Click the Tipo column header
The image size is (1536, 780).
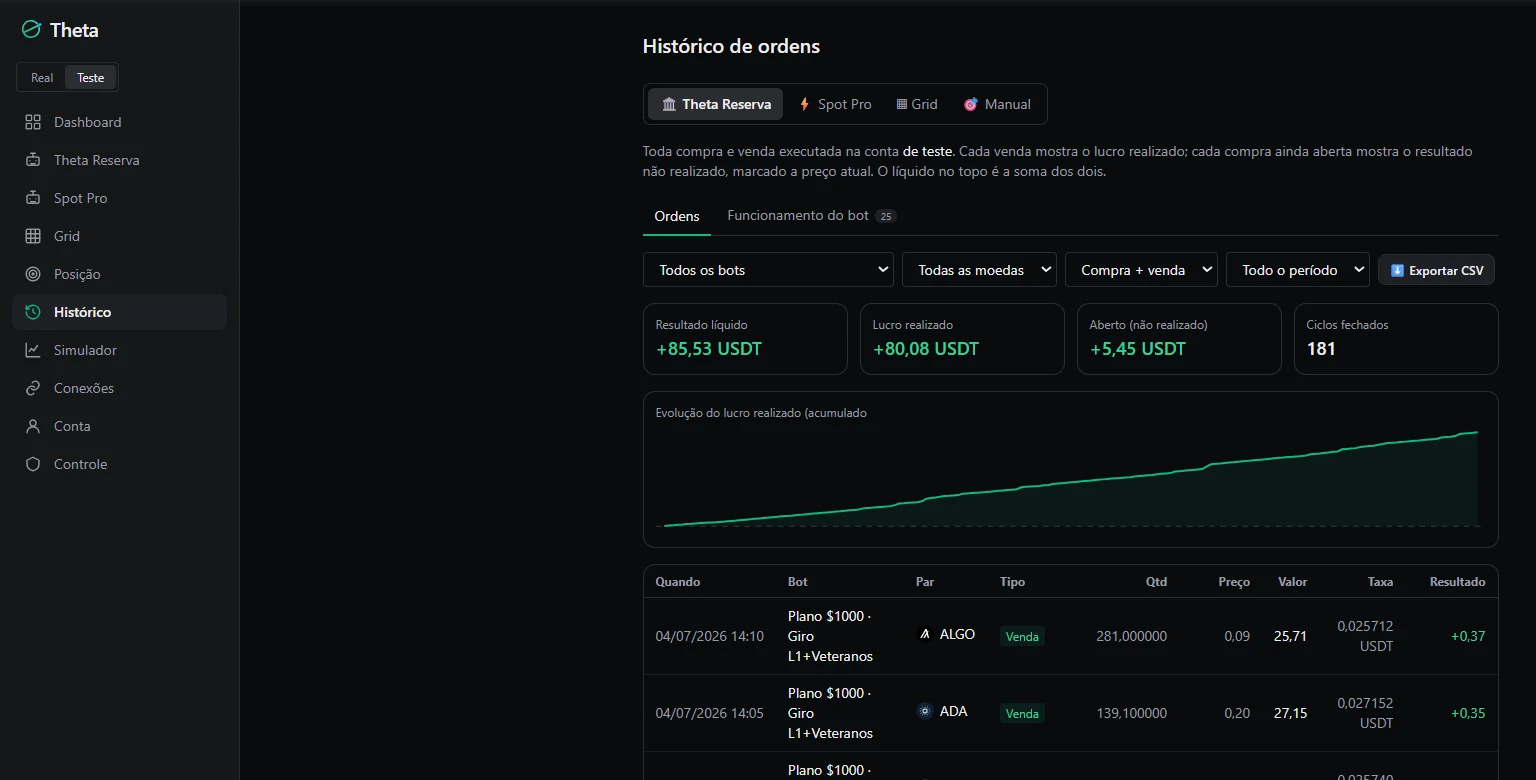click(x=1012, y=582)
